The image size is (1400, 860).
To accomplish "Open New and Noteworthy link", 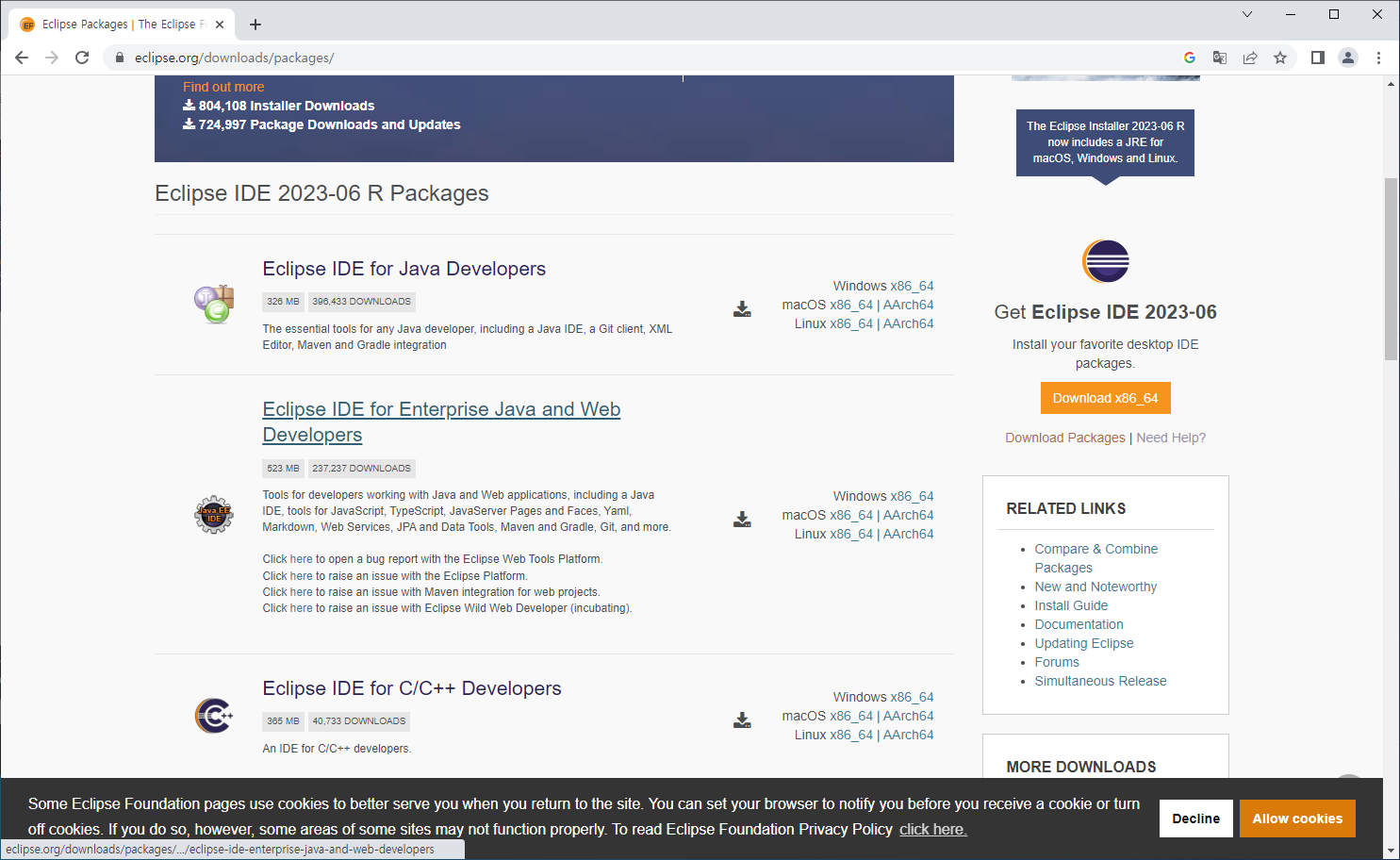I will 1095,587.
